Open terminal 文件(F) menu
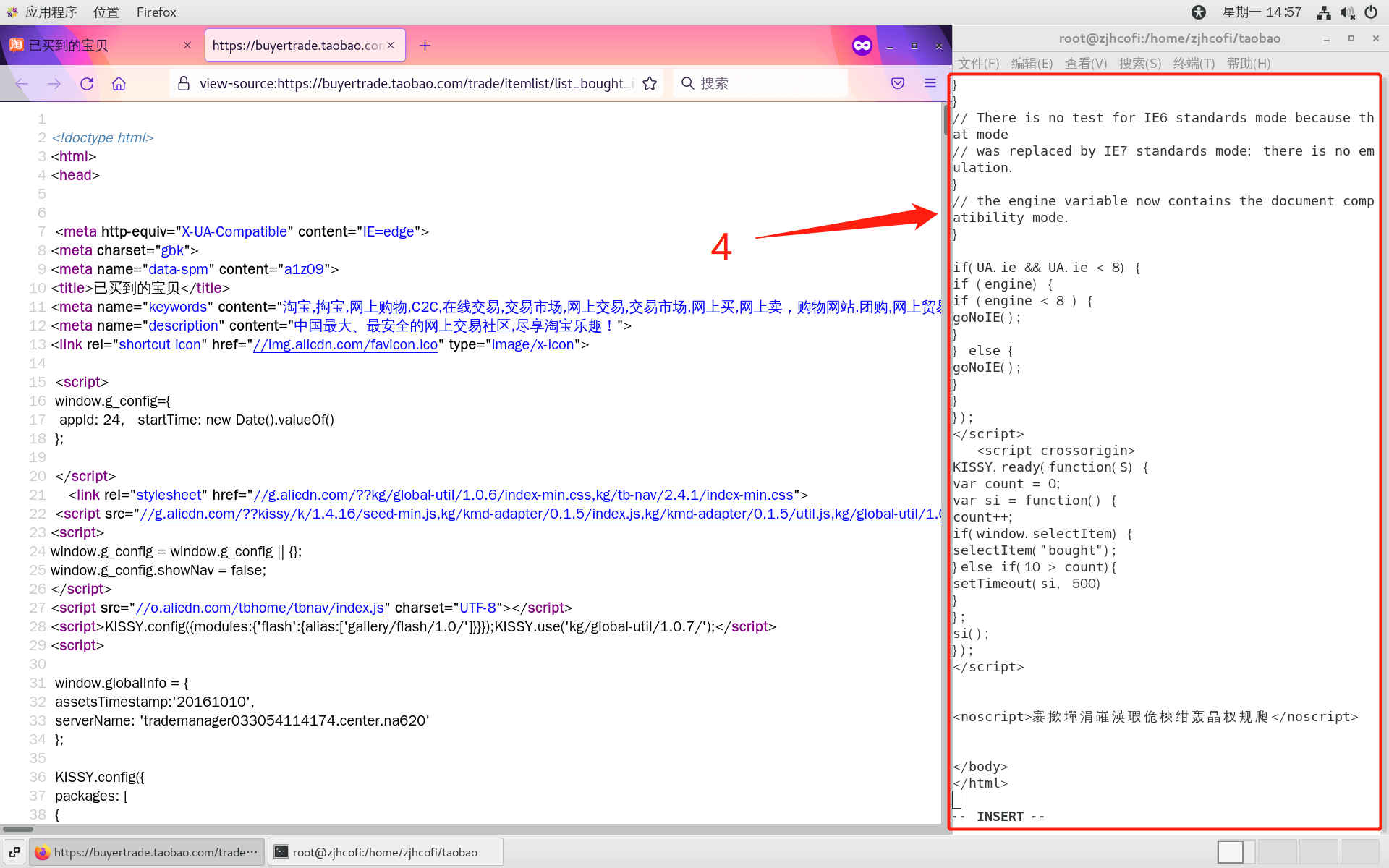Viewport: 1389px width, 868px height. pos(979,64)
